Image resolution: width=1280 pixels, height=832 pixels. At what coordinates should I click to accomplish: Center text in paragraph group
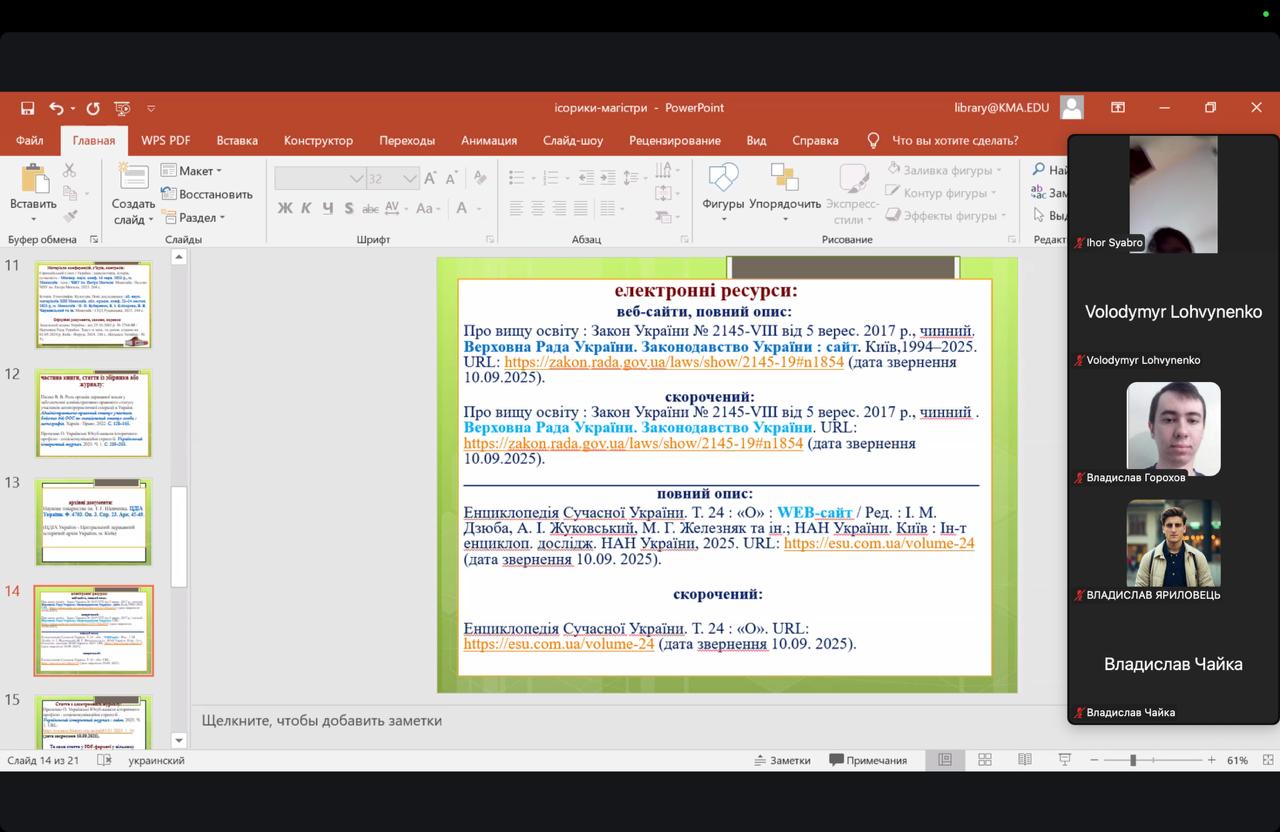pyautogui.click(x=538, y=208)
